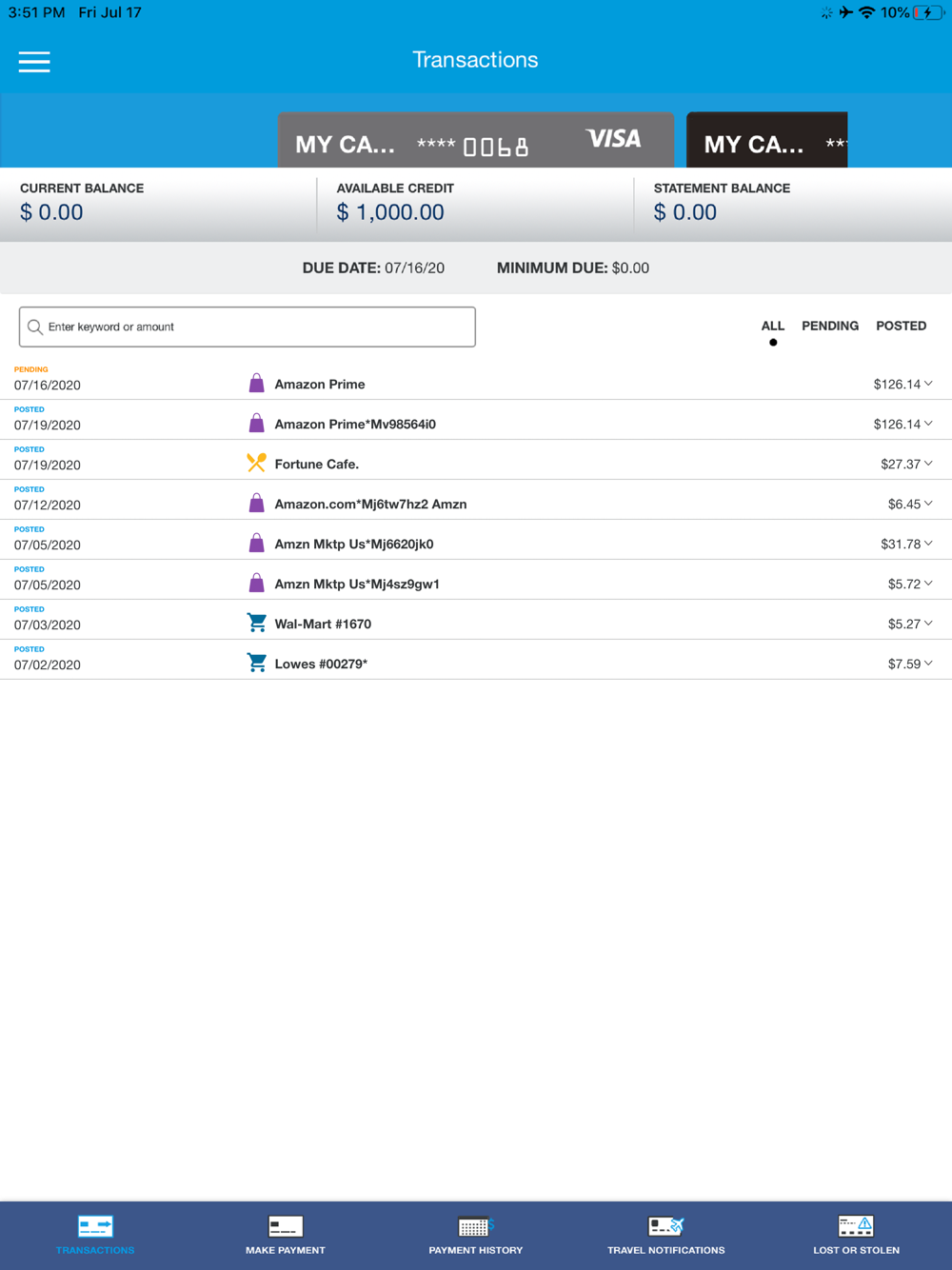Tap the search magnifier icon
Viewport: 952px width, 1270px height.
[x=35, y=327]
